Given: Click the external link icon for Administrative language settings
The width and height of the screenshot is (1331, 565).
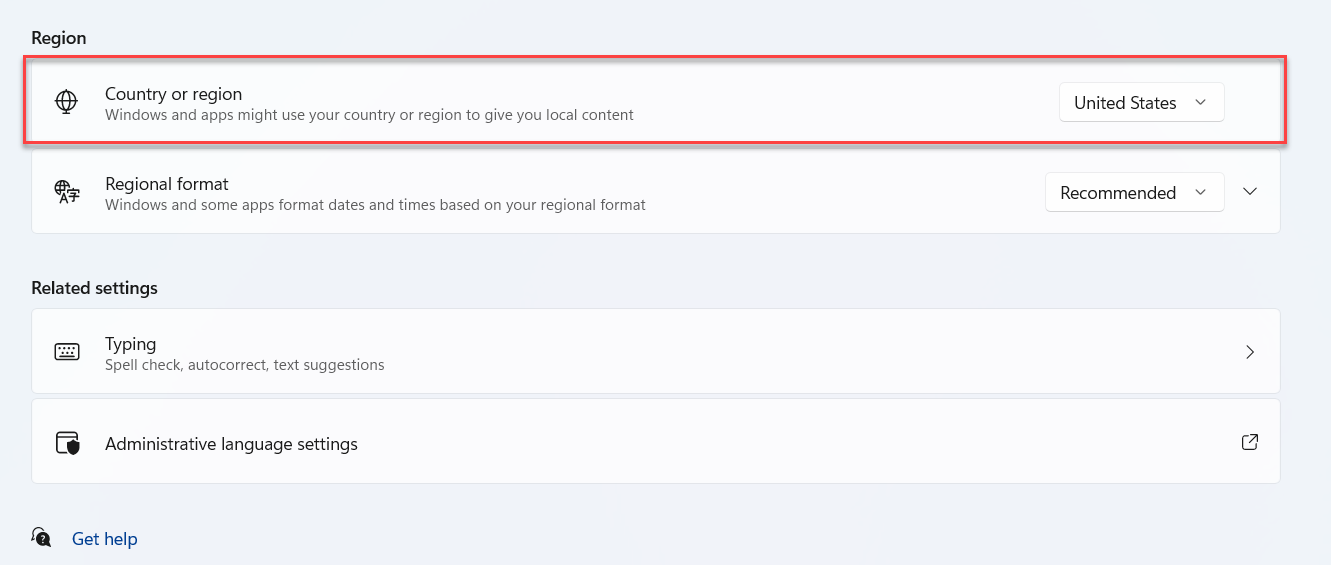Looking at the screenshot, I should (x=1249, y=442).
